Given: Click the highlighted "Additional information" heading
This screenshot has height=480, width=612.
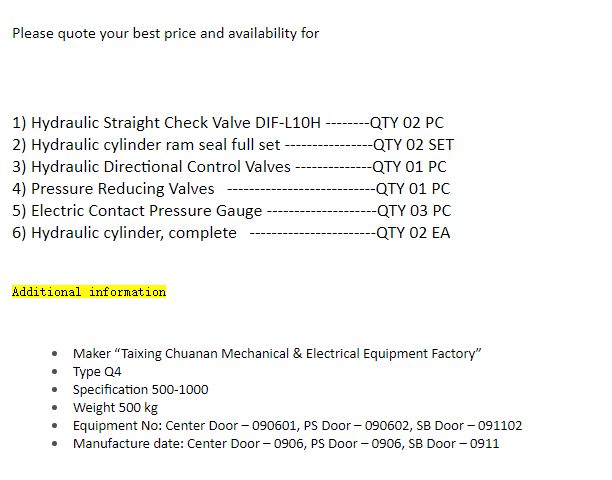Looking at the screenshot, I should coord(89,292).
